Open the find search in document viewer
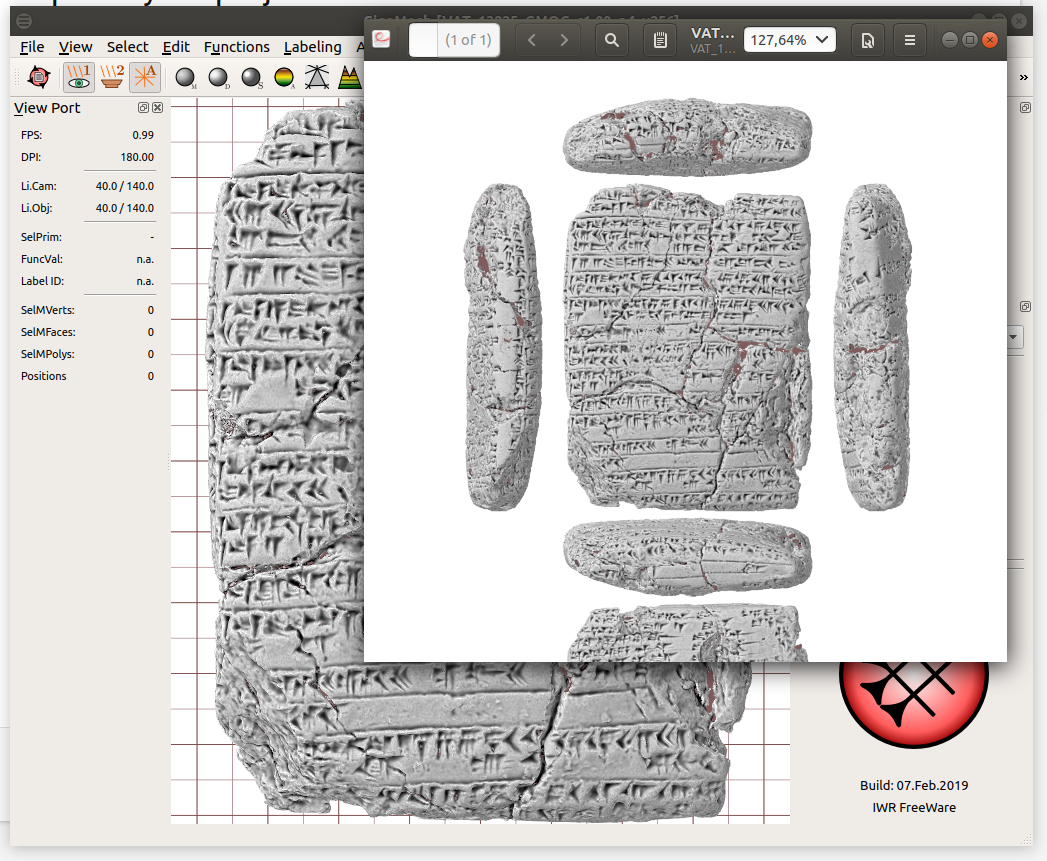1047x861 pixels. (612, 40)
